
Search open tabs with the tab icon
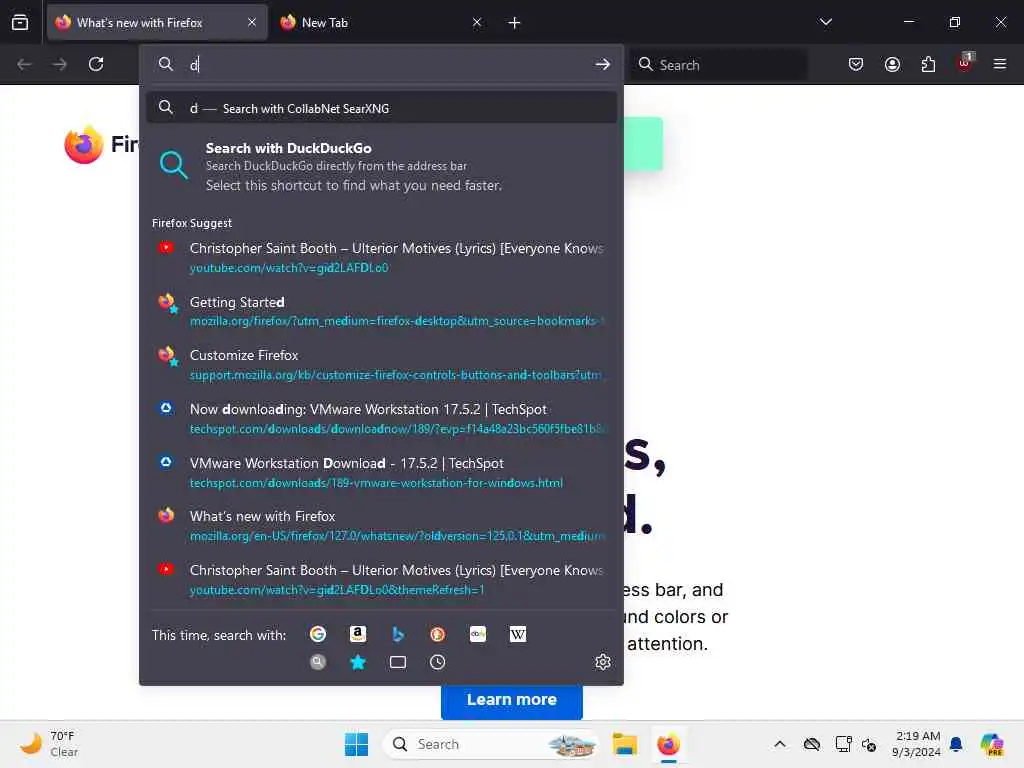click(x=398, y=662)
